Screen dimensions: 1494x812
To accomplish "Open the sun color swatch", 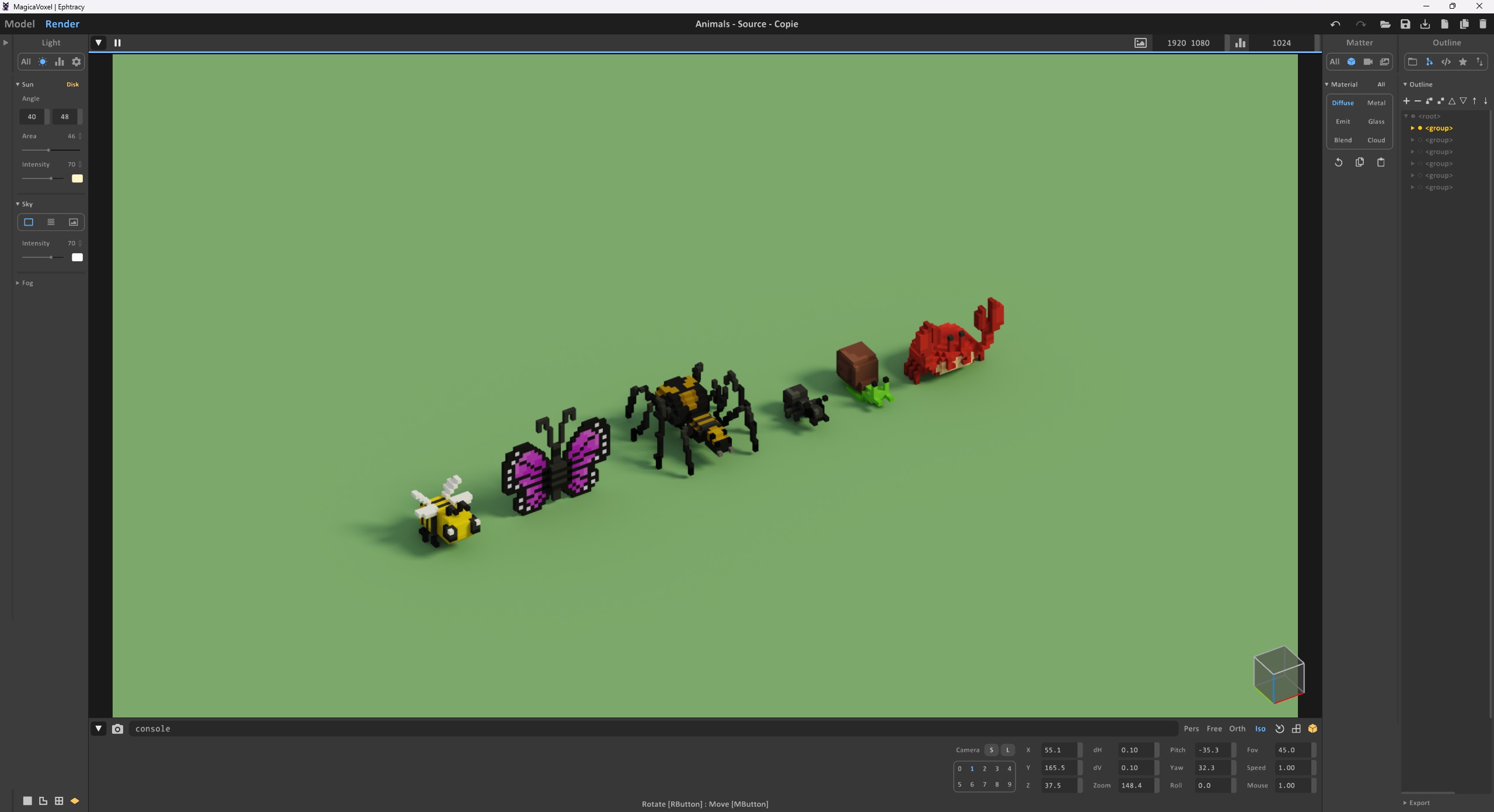I will pos(77,178).
